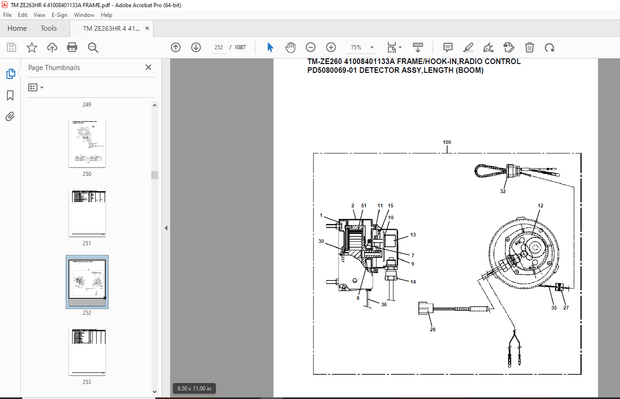620x399 pixels.
Task: Close the Page Thumbnails panel
Action: click(x=148, y=67)
